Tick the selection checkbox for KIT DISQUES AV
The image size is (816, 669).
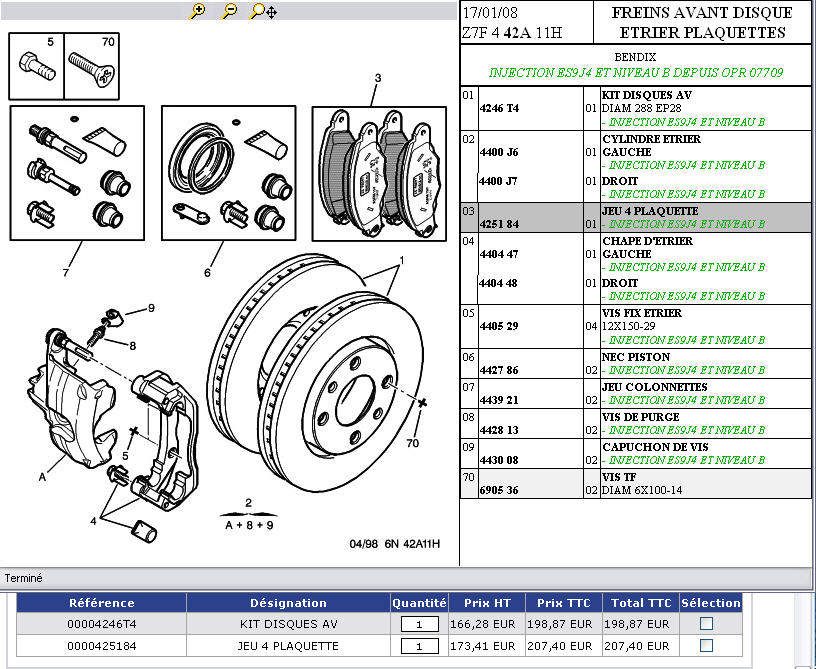point(706,622)
